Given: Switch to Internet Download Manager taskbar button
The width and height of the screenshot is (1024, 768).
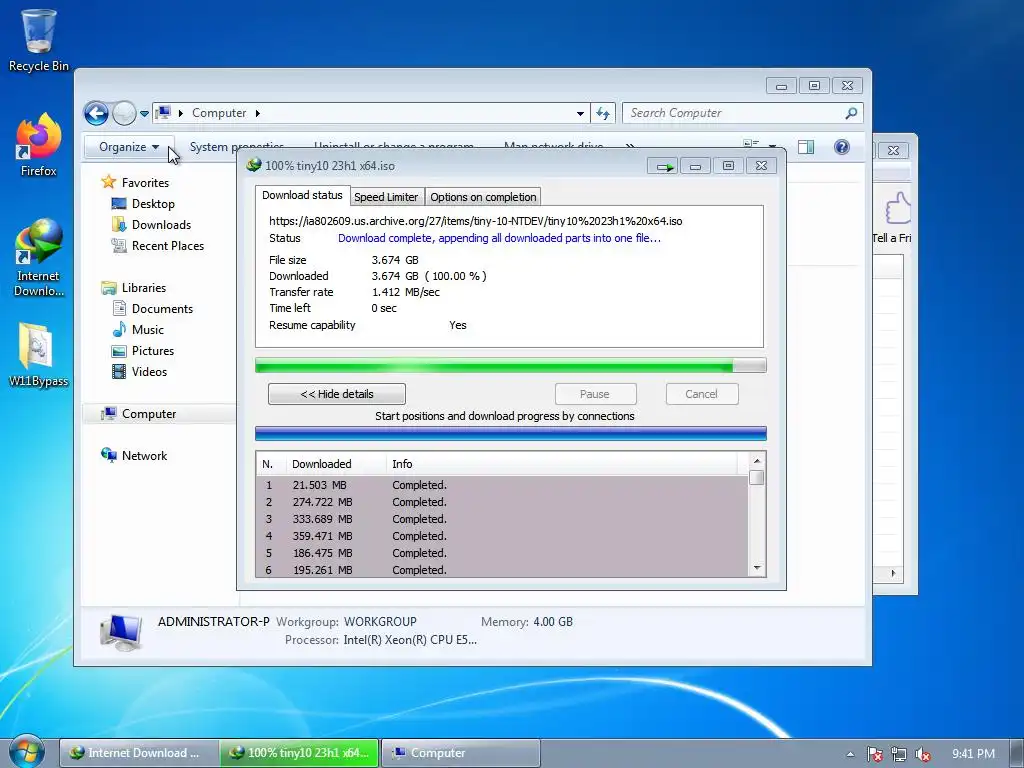Looking at the screenshot, I should (139, 753).
